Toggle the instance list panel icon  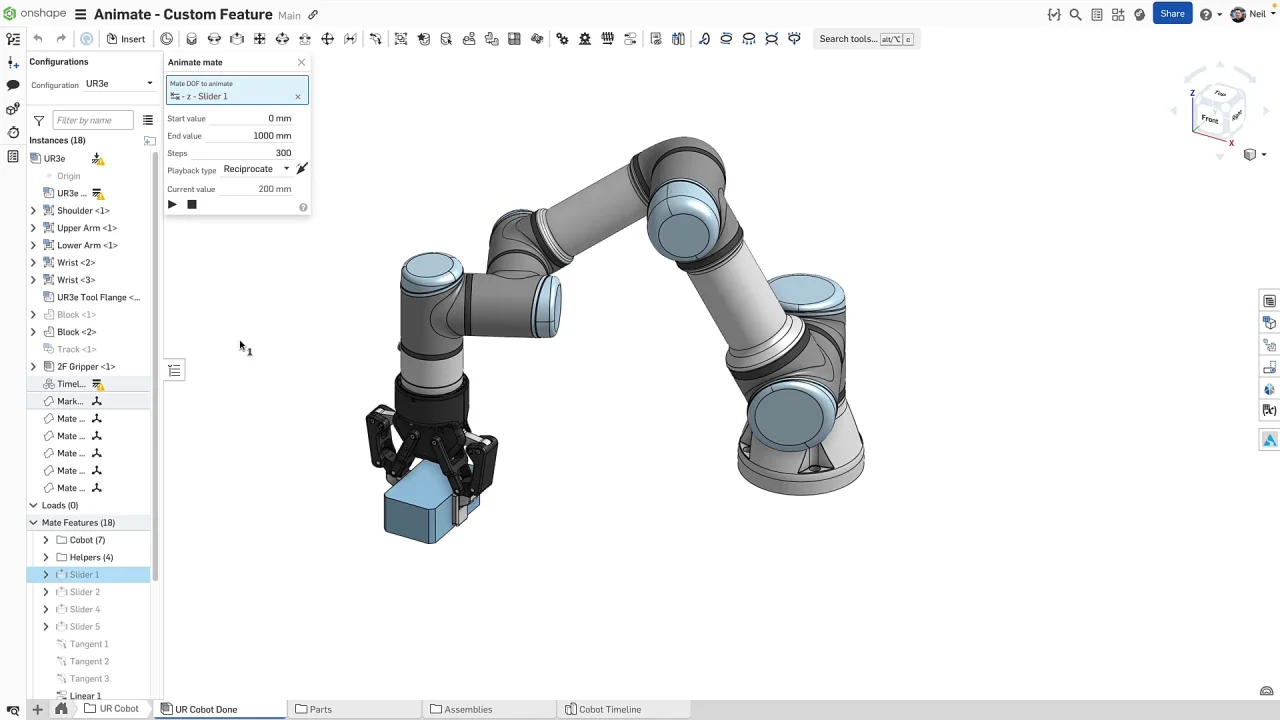pyautogui.click(x=13, y=39)
